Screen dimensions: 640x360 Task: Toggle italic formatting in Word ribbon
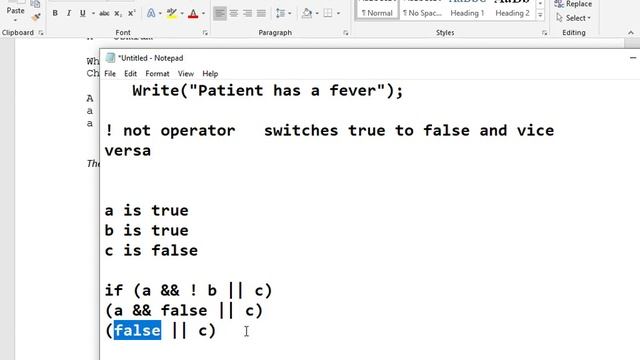pyautogui.click(x=69, y=13)
